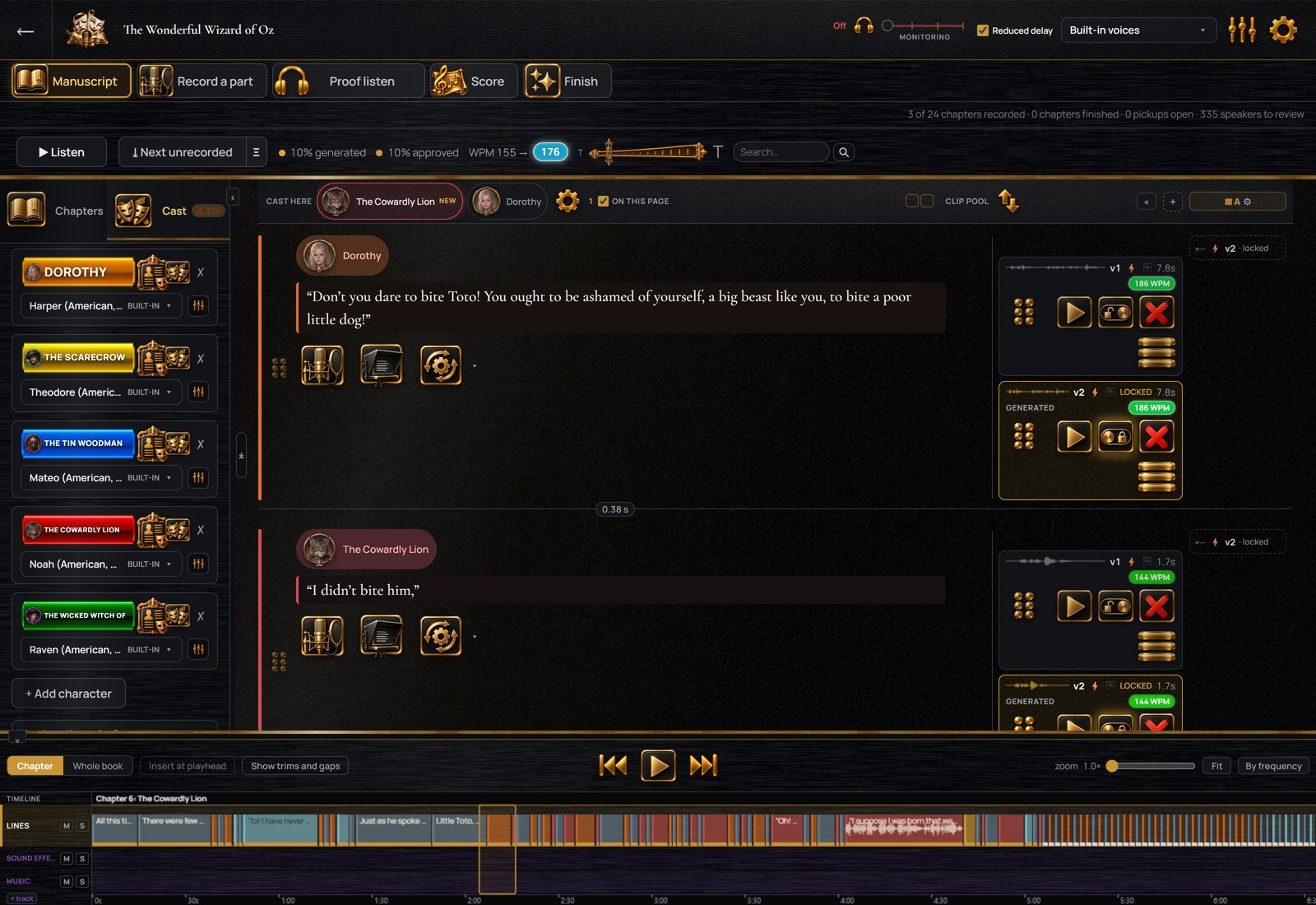Open Harper voice dropdown for Dorothy
The image size is (1316, 905).
coord(100,305)
